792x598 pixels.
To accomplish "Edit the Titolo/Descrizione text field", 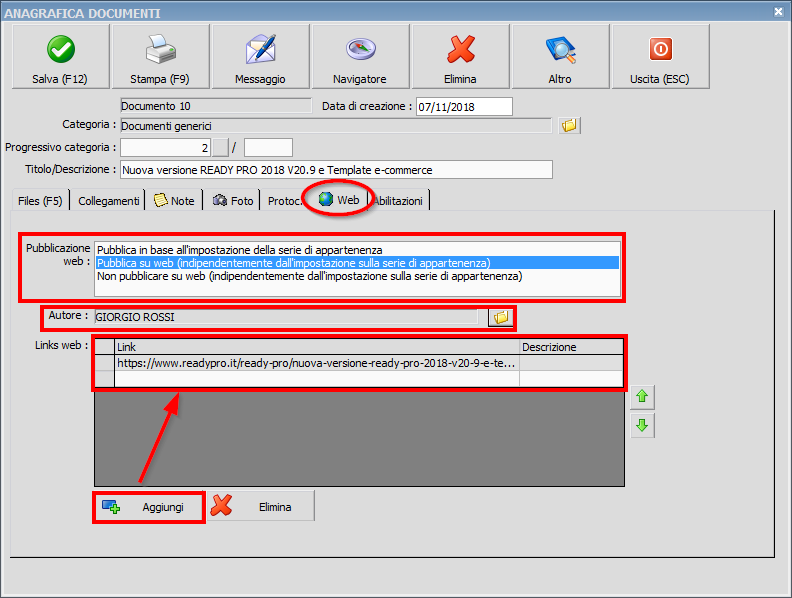I will (x=336, y=170).
